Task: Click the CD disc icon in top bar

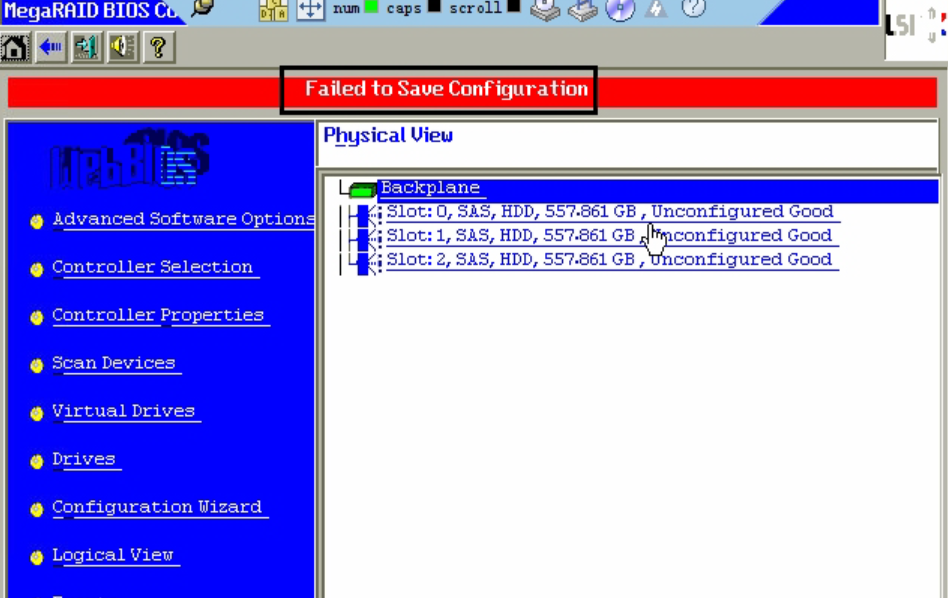Action: 620,9
